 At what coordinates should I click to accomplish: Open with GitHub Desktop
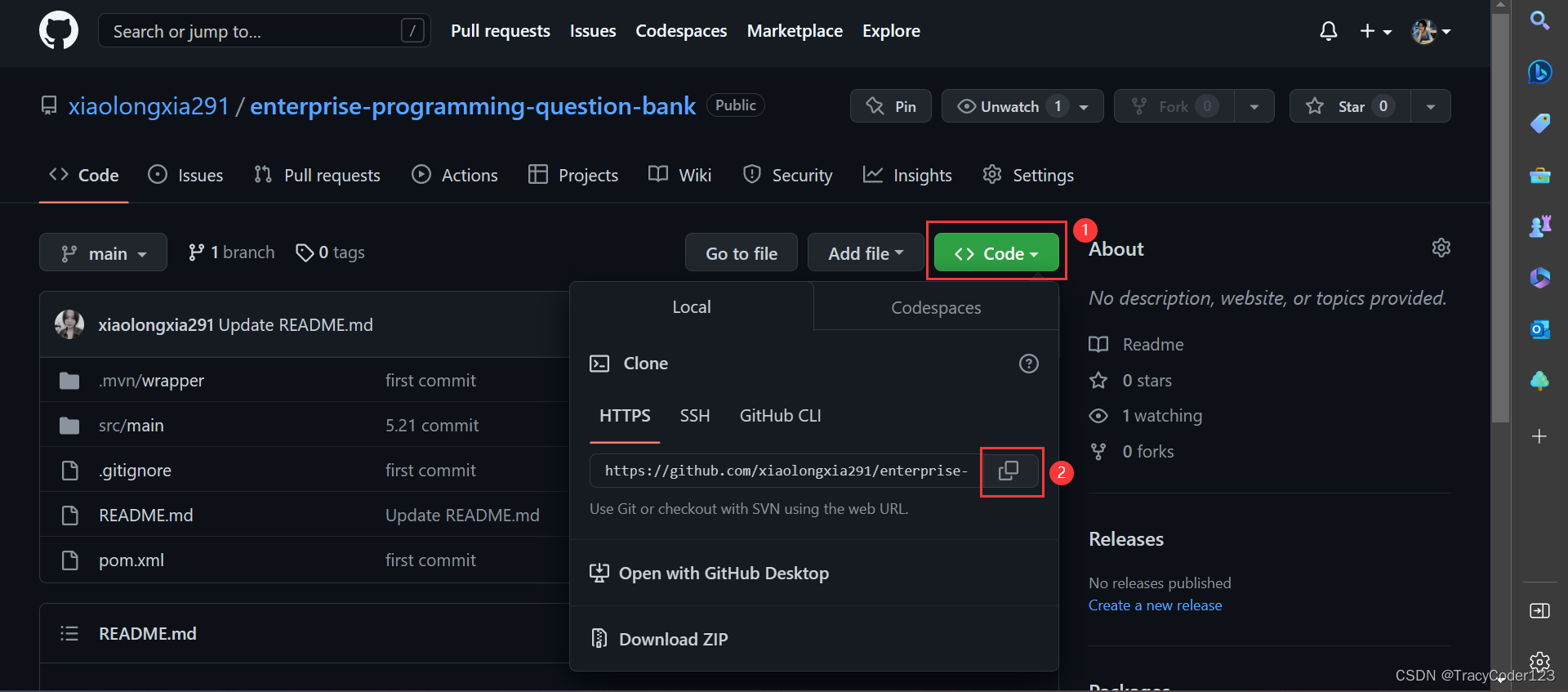click(709, 574)
